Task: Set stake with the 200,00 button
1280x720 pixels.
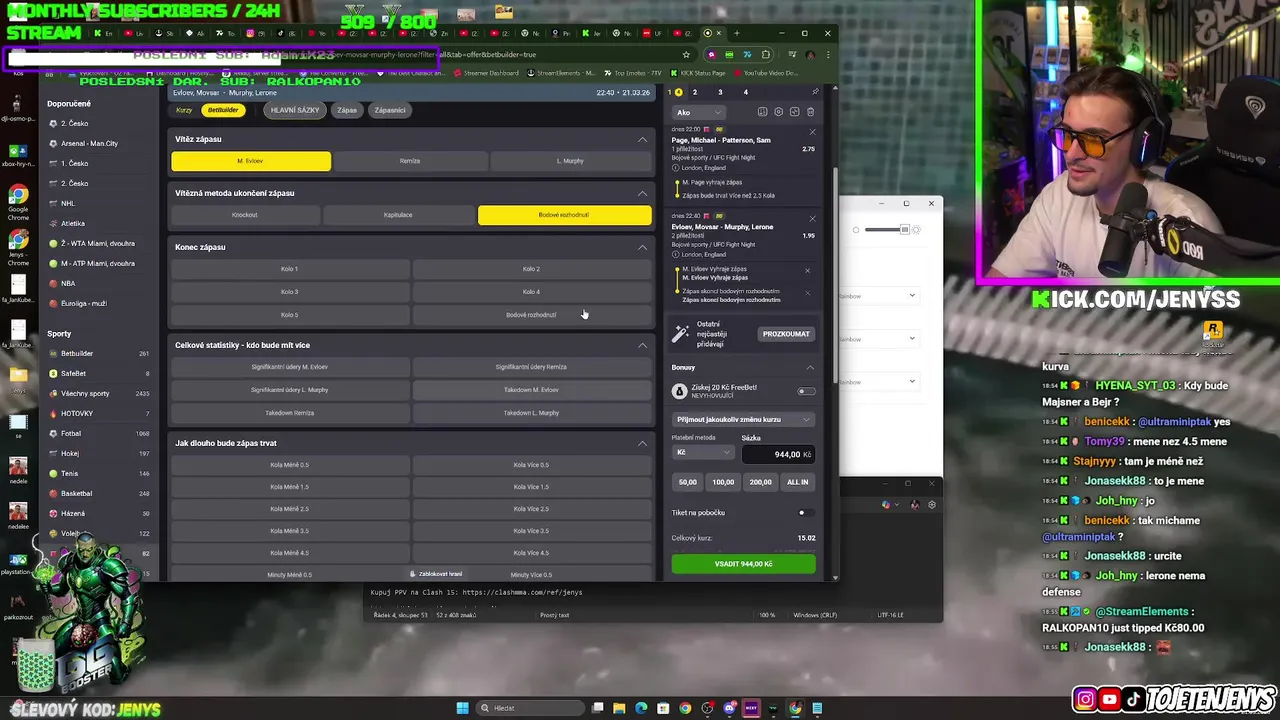Action: tap(761, 482)
